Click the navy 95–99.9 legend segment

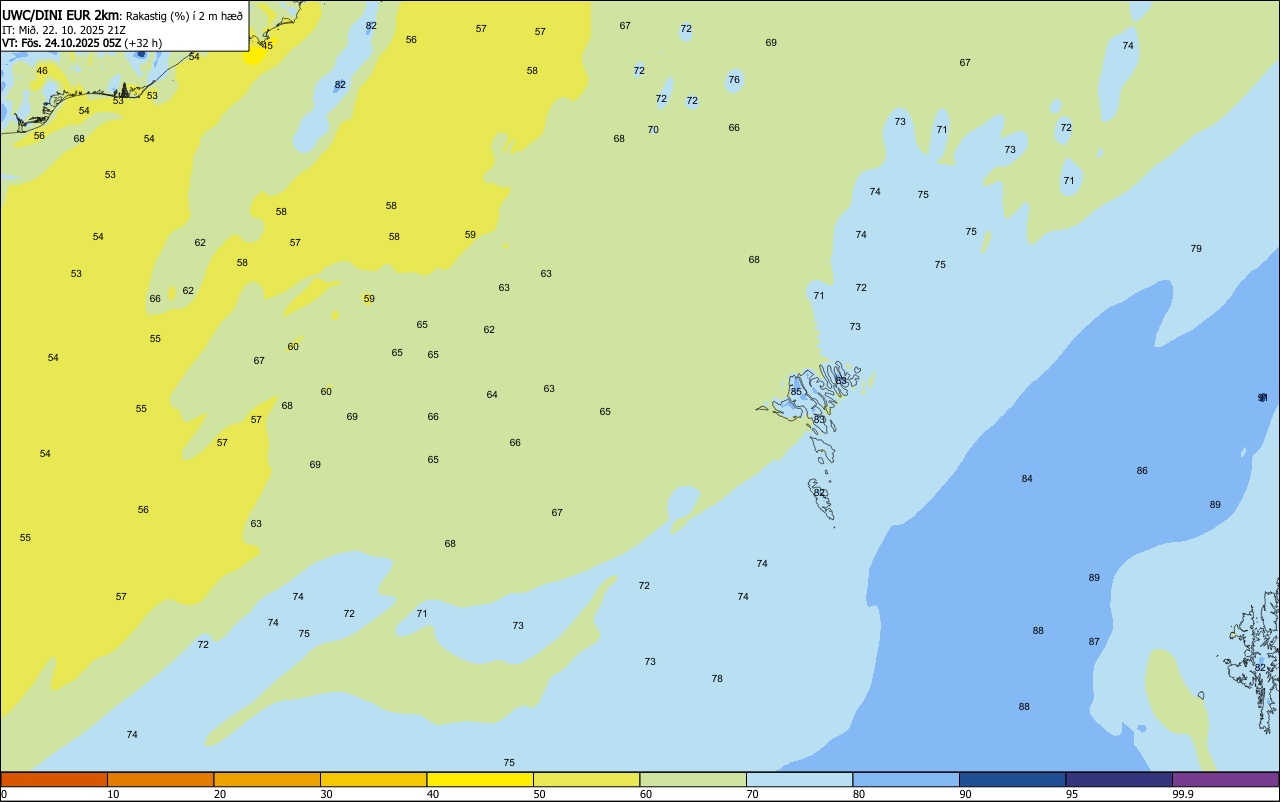pos(1119,779)
